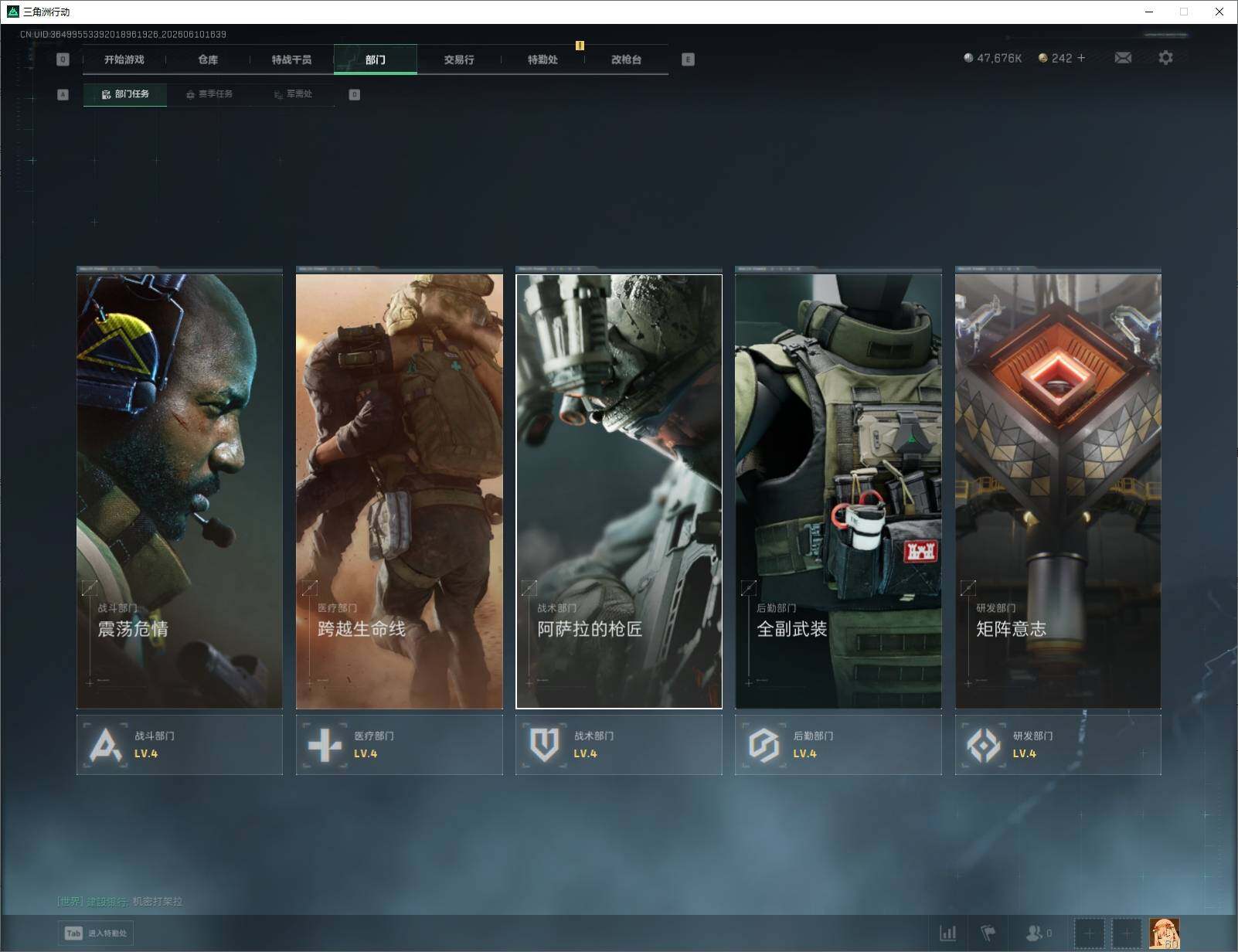Open the 仓库 warehouse tab

tap(208, 59)
